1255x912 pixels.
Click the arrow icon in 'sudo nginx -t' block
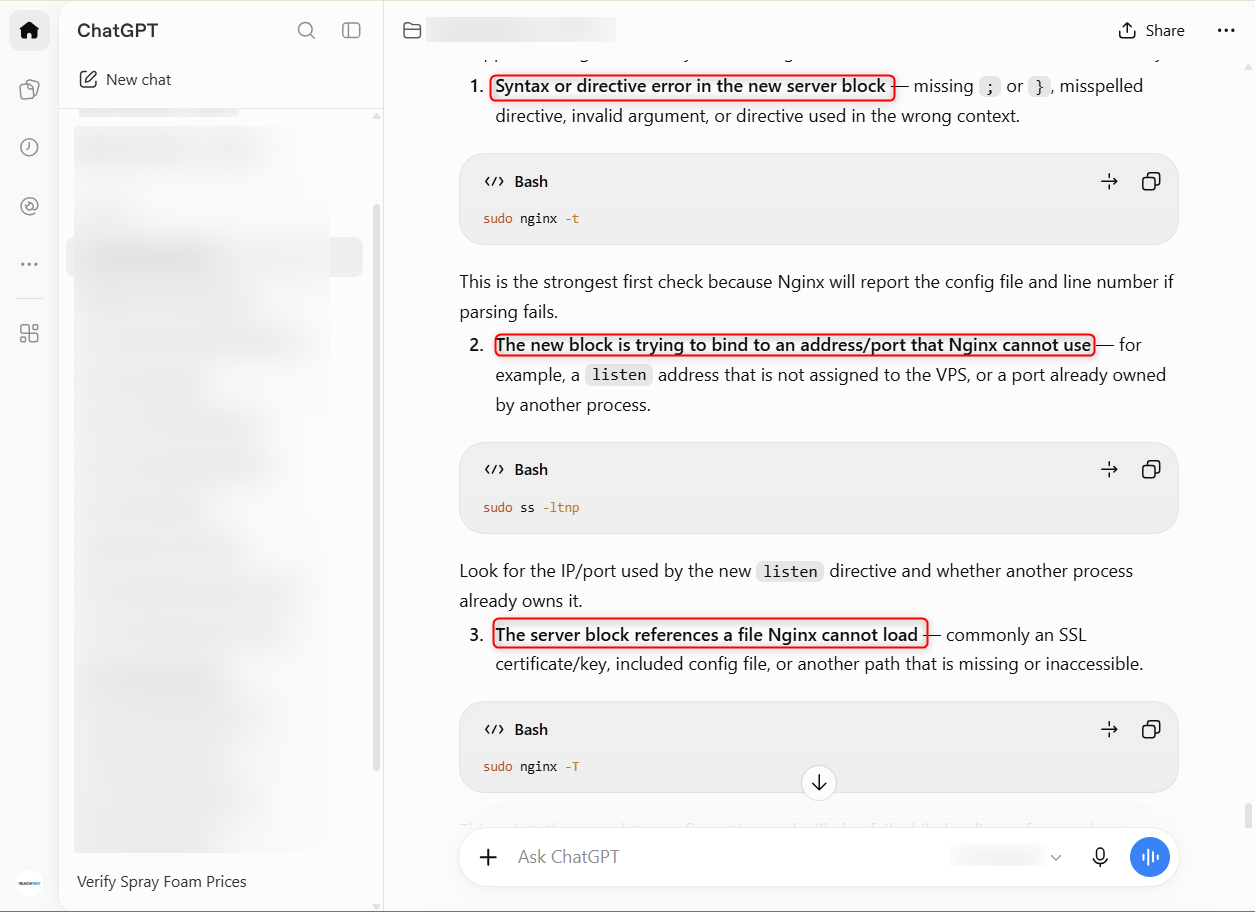[1109, 182]
